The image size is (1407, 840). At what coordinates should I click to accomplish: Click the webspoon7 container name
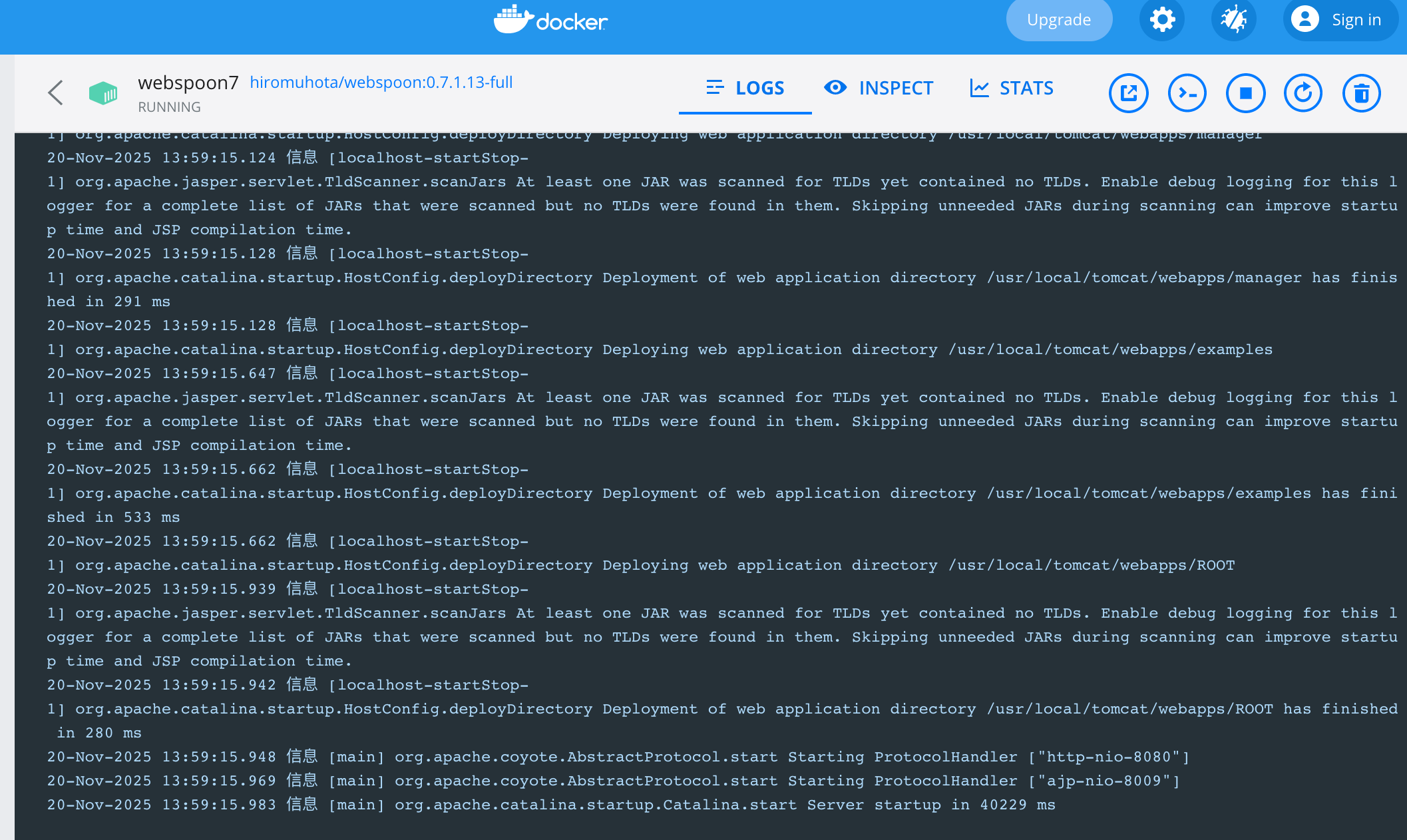click(188, 82)
